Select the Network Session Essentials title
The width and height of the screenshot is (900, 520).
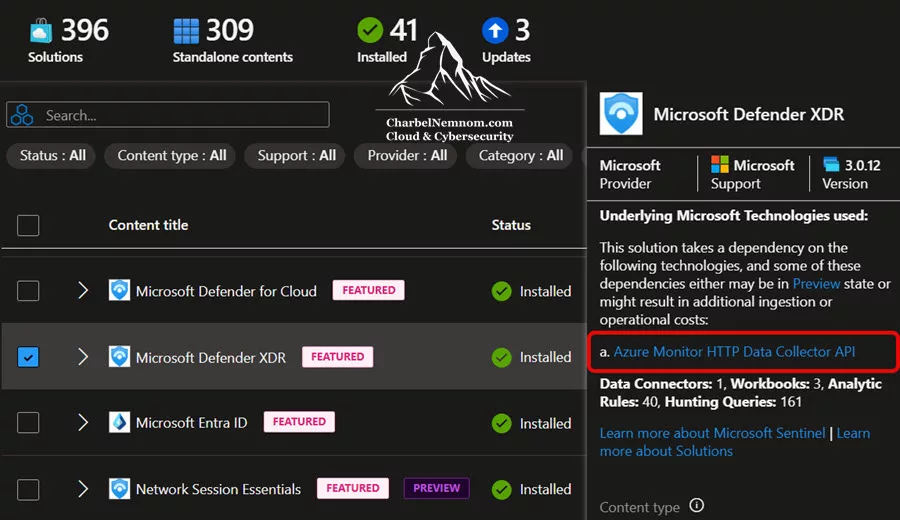(x=218, y=489)
